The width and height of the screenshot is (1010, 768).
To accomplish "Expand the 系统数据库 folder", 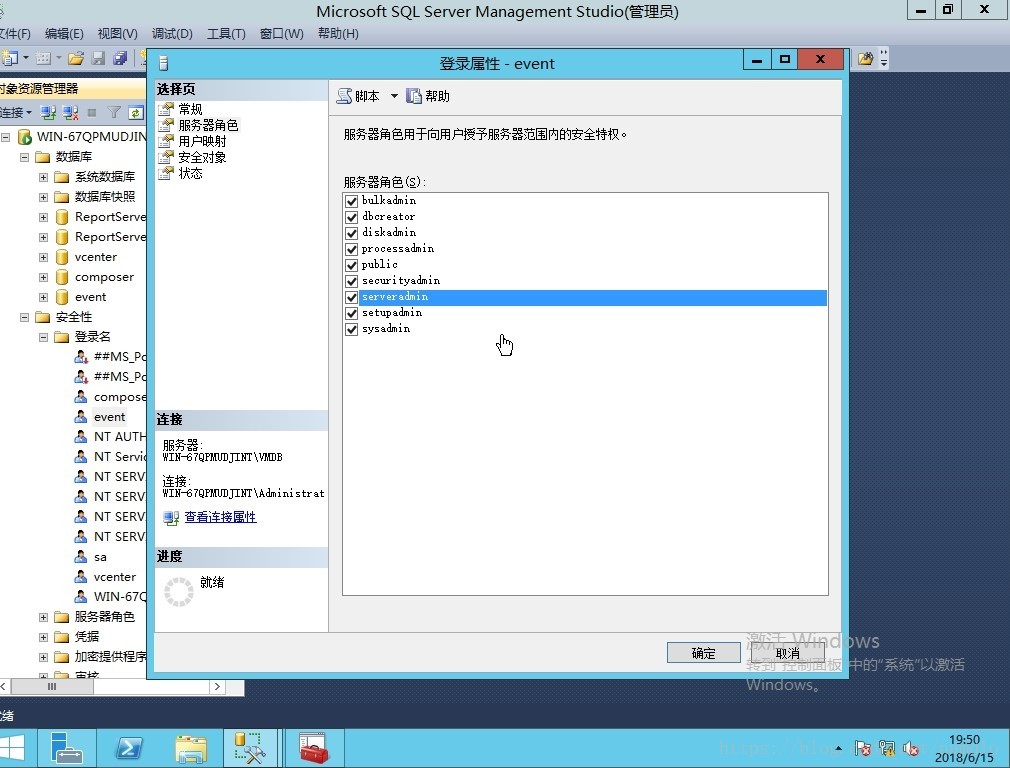I will 43,177.
